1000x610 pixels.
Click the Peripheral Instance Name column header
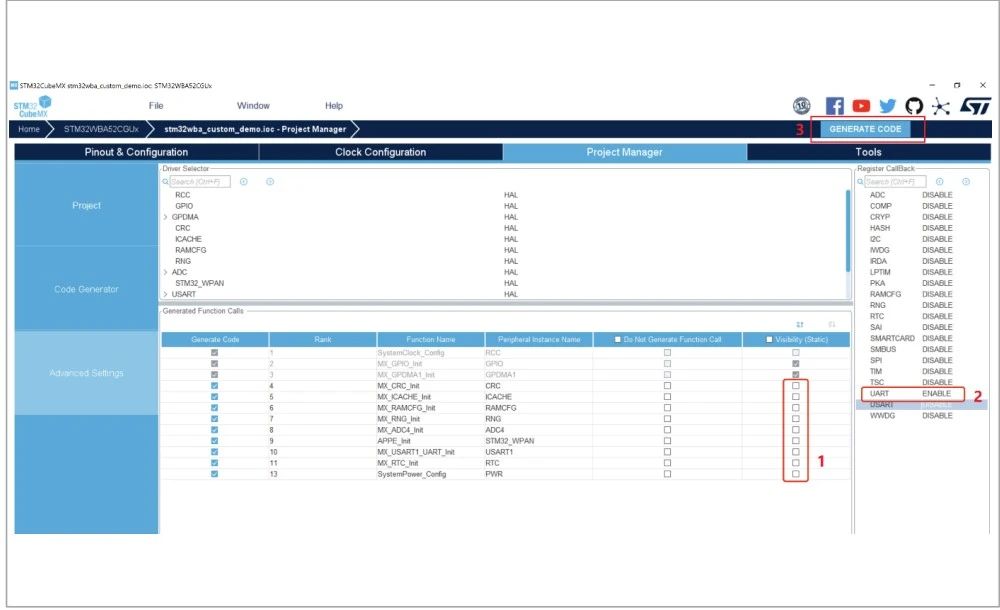[x=539, y=339]
